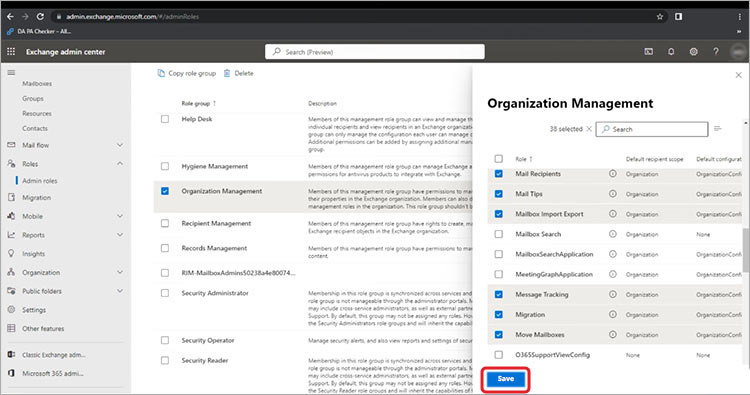Open the notifications bell

tap(671, 52)
